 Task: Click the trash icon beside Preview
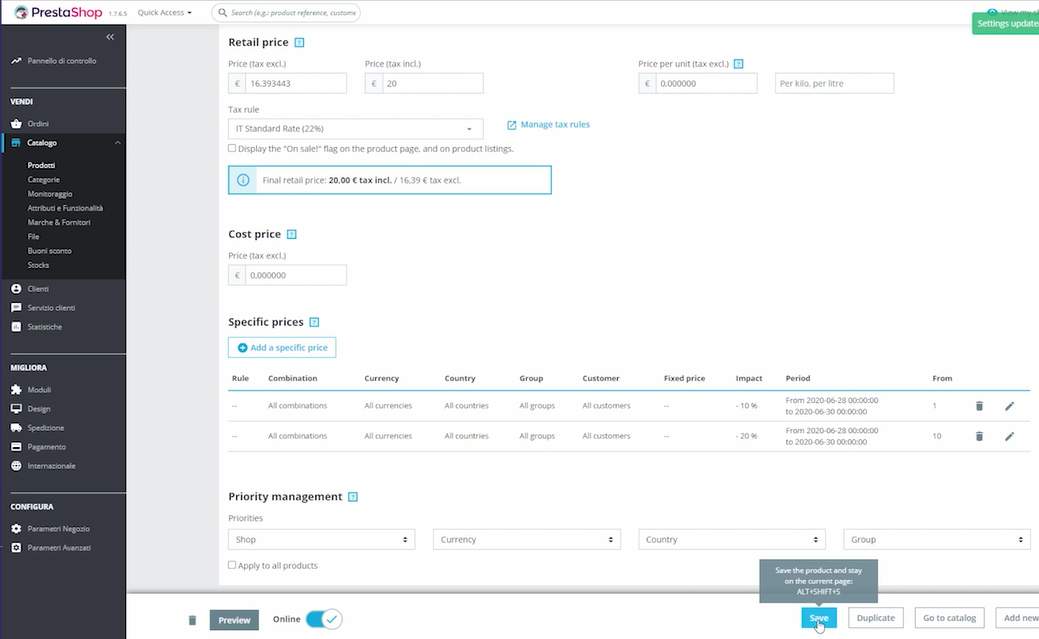[x=193, y=620]
